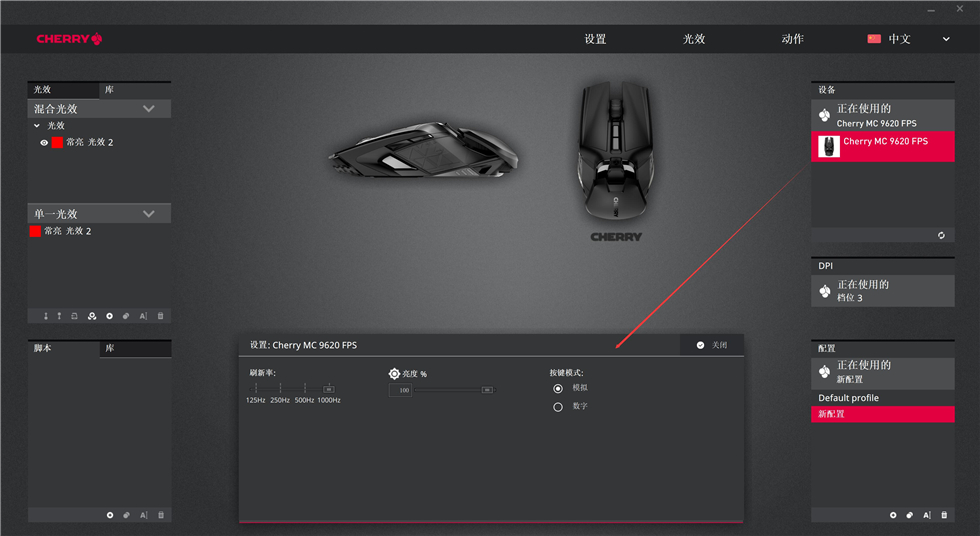
Task: Delete effect with lighting toolbar trash icon
Action: click(161, 316)
